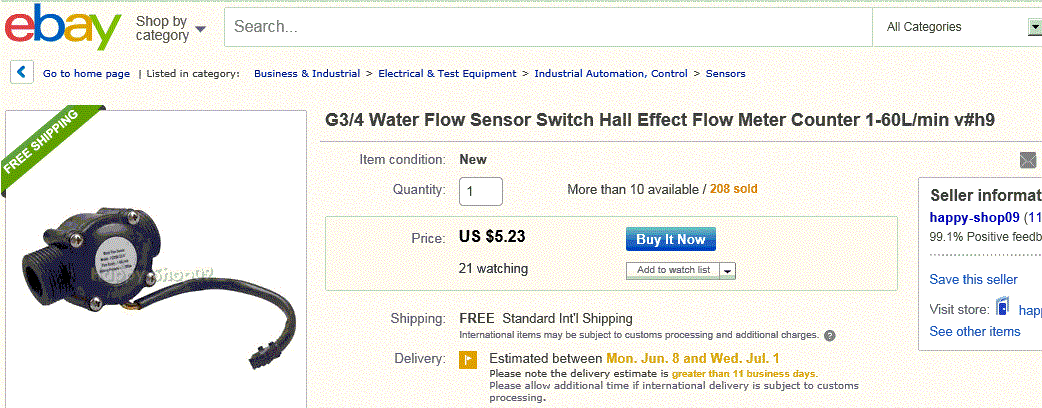Open the Business & Industrial category
Image resolution: width=1042 pixels, height=408 pixels.
click(x=307, y=73)
